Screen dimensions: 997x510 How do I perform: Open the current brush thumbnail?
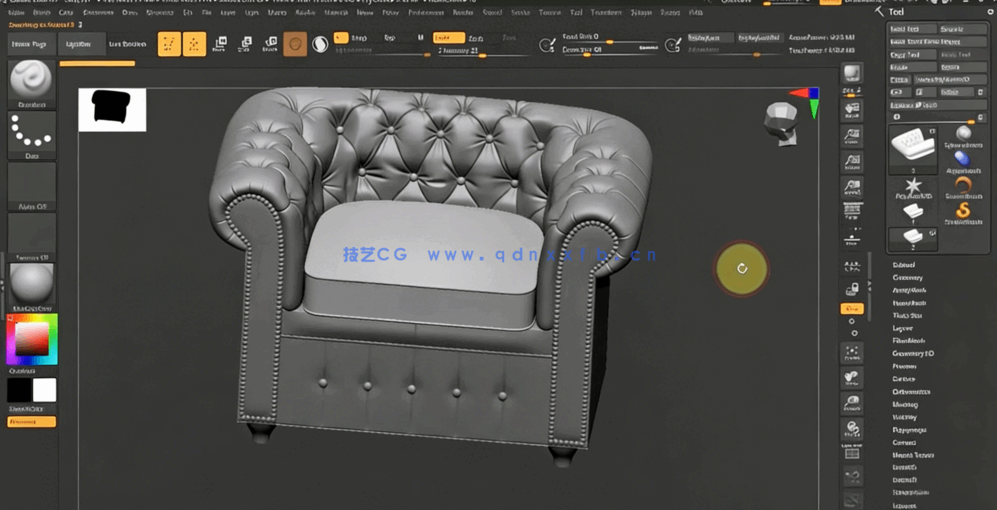31,85
